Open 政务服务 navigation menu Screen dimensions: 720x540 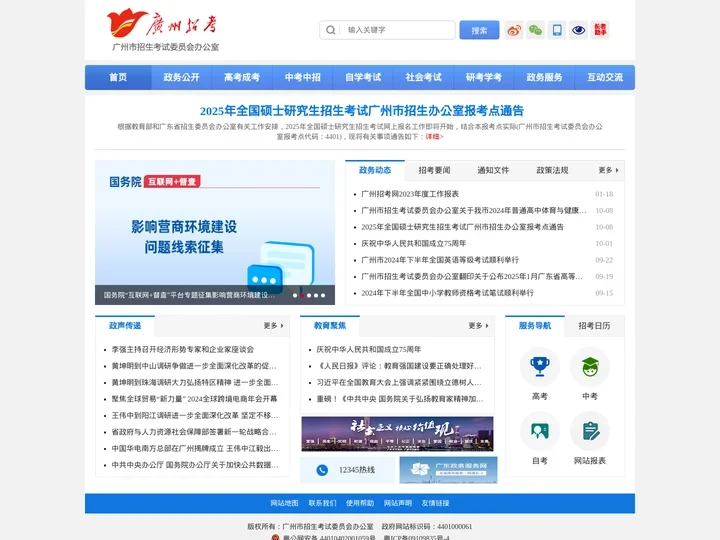(544, 77)
